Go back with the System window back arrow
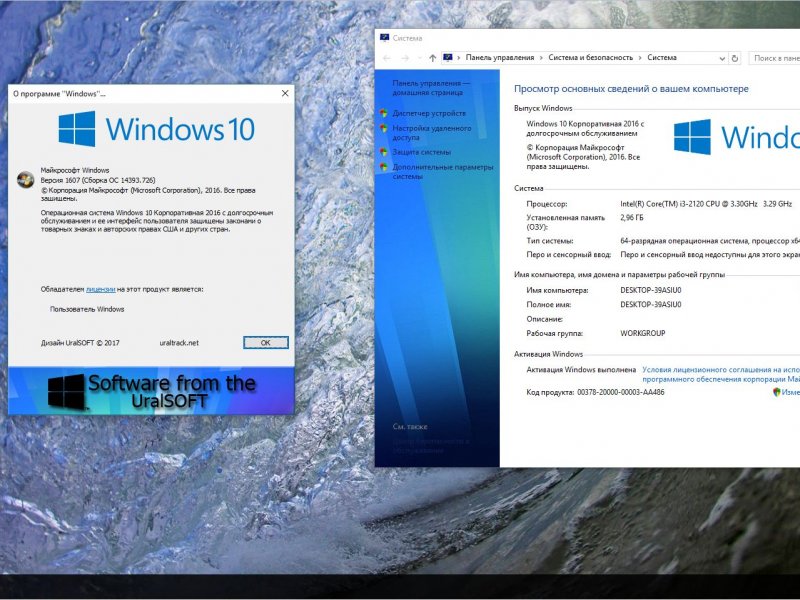This screenshot has width=800, height=600. 387,58
